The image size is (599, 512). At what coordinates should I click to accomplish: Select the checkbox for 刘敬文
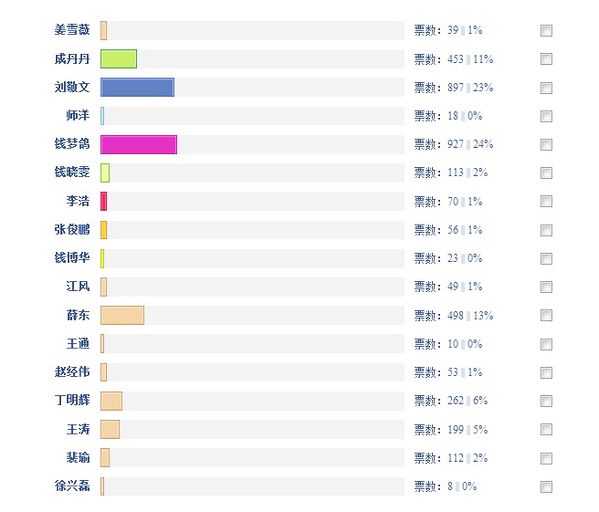click(x=546, y=88)
